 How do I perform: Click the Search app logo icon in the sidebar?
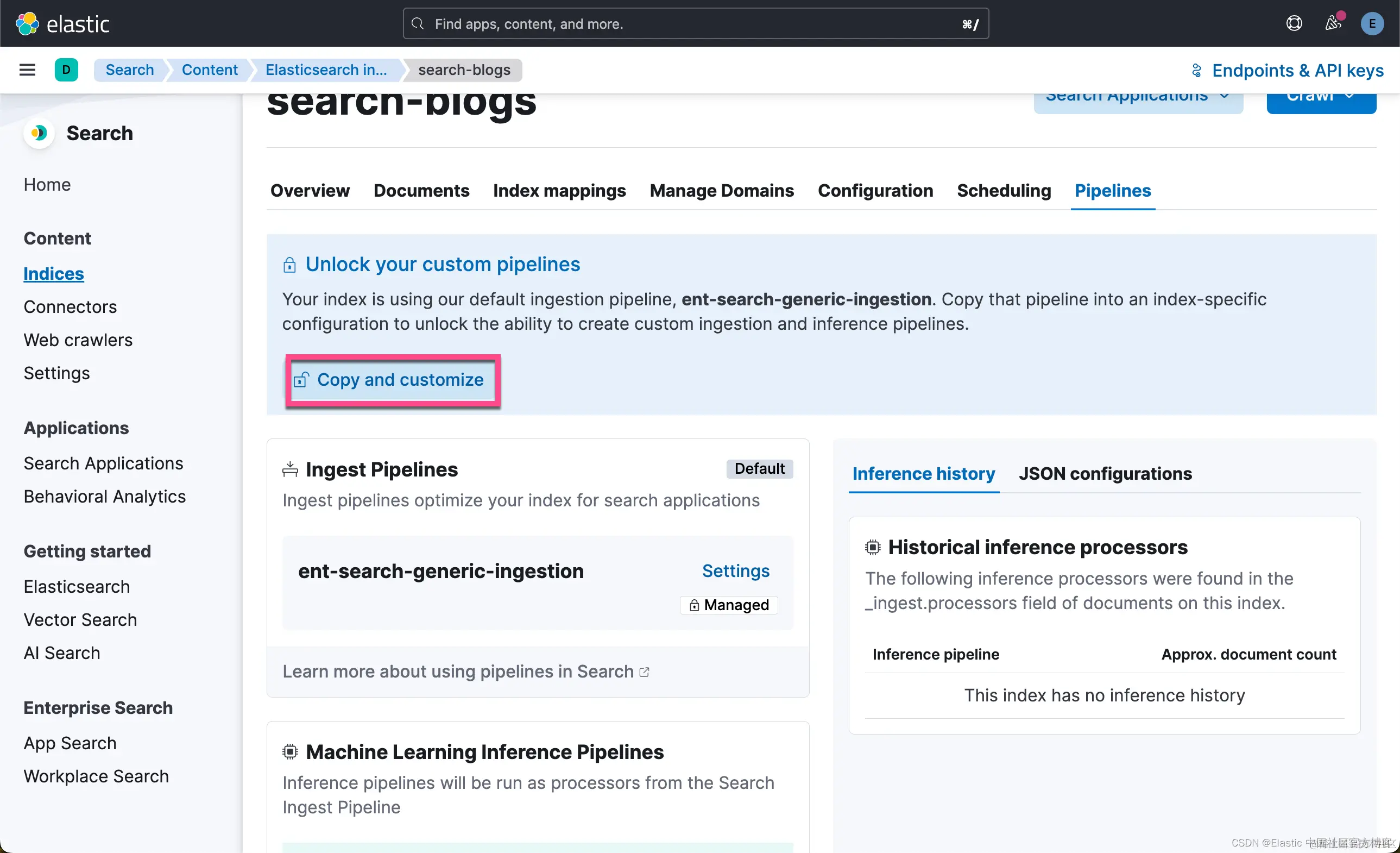tap(39, 133)
